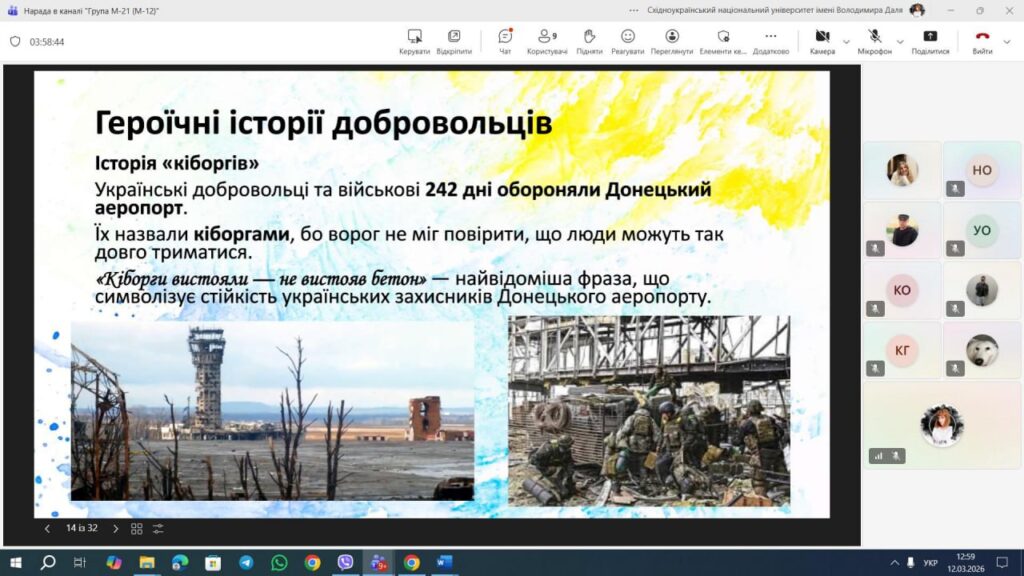Open Реагувати reactions menu
Viewport: 1024px width, 576px height.
628,41
